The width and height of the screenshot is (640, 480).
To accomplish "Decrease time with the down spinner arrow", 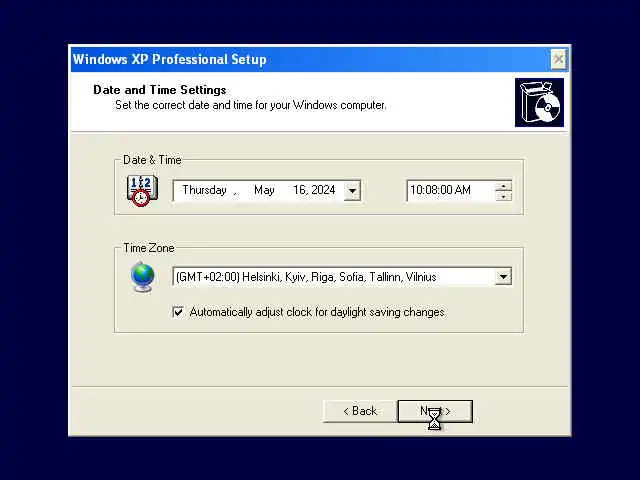I will pyautogui.click(x=504, y=196).
